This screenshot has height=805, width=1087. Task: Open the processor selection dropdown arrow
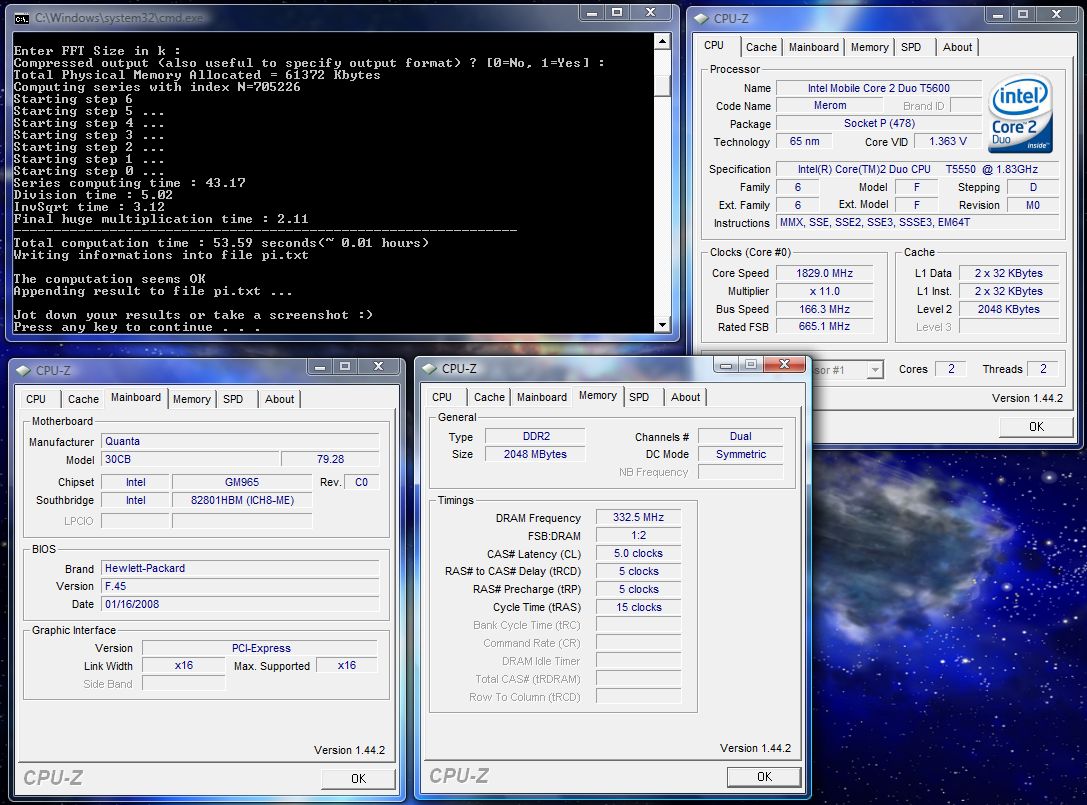pyautogui.click(x=875, y=370)
